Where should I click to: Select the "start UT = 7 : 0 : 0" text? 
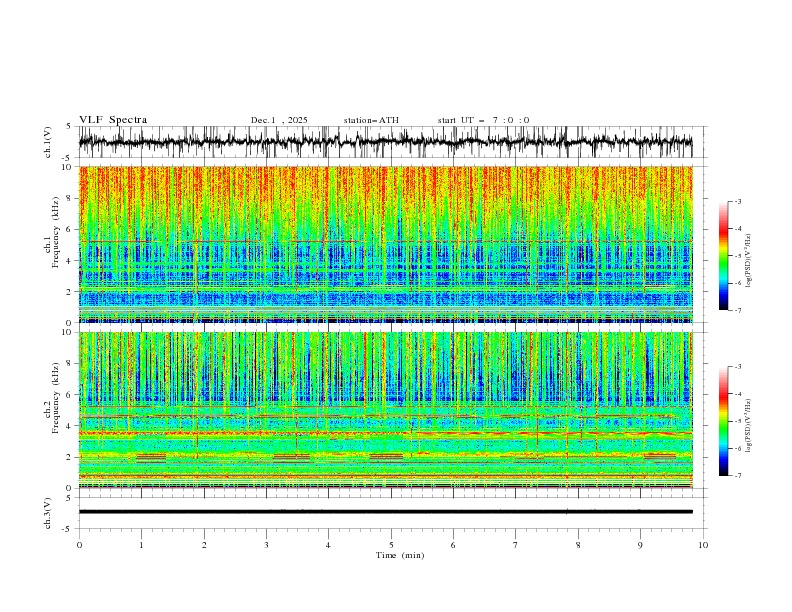[x=483, y=120]
